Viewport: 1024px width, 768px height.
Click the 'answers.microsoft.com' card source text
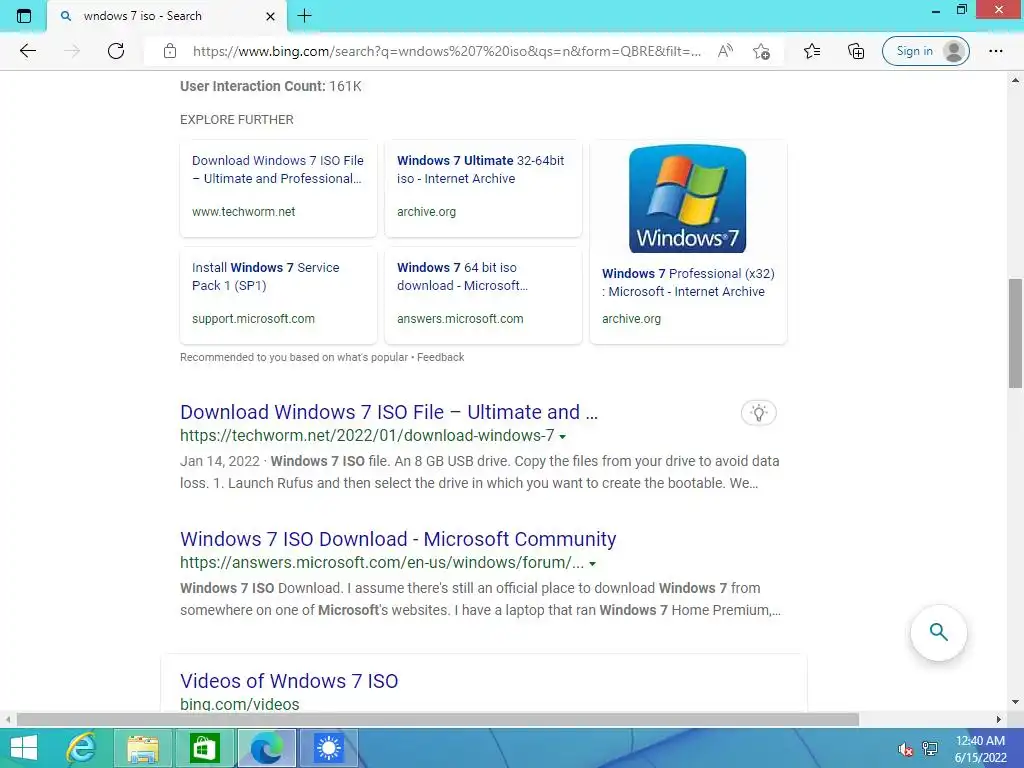tap(460, 319)
